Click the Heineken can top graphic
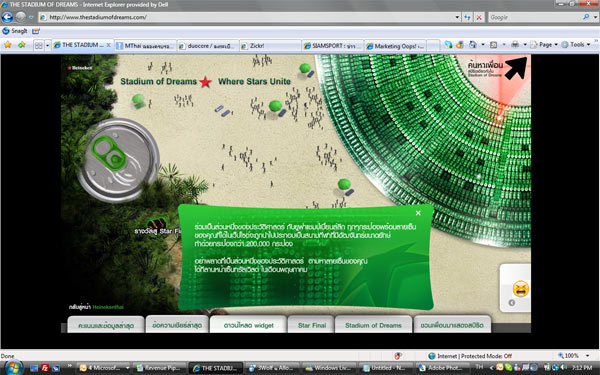This screenshot has width=600, height=375. pyautogui.click(x=119, y=160)
